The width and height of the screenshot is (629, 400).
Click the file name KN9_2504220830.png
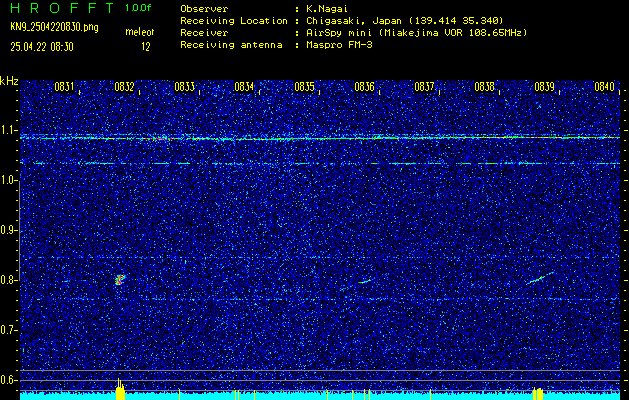tap(54, 27)
